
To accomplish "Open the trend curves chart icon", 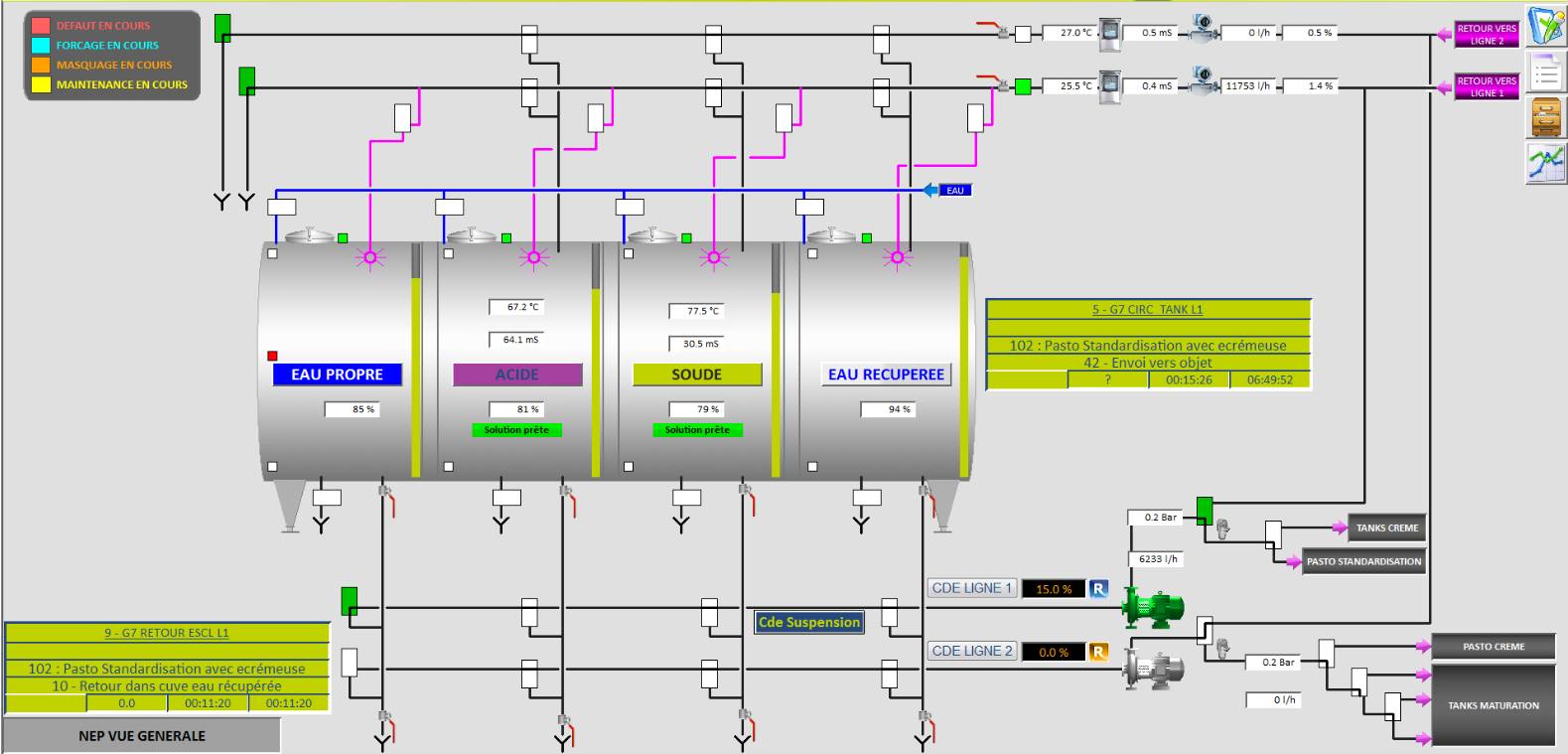I will point(1545,163).
